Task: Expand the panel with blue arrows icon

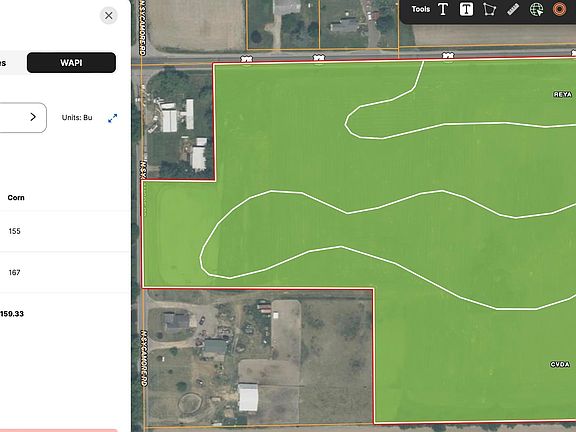Action: 112,118
